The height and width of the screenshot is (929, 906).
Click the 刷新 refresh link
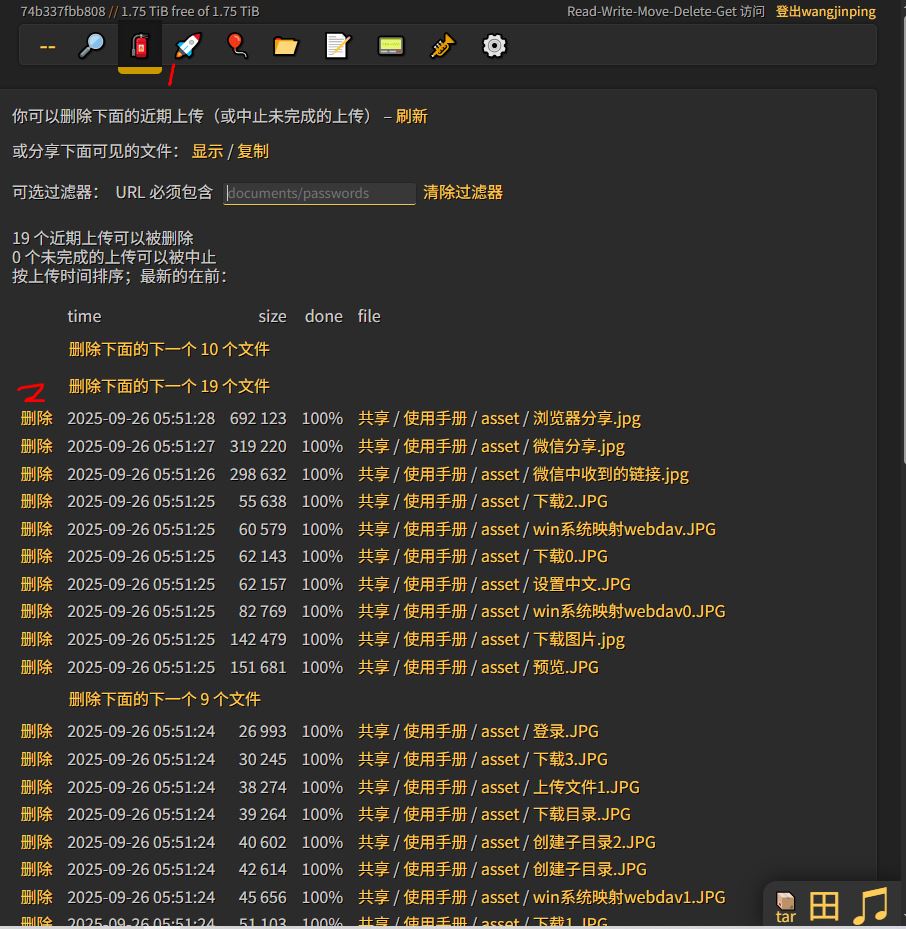click(x=411, y=116)
